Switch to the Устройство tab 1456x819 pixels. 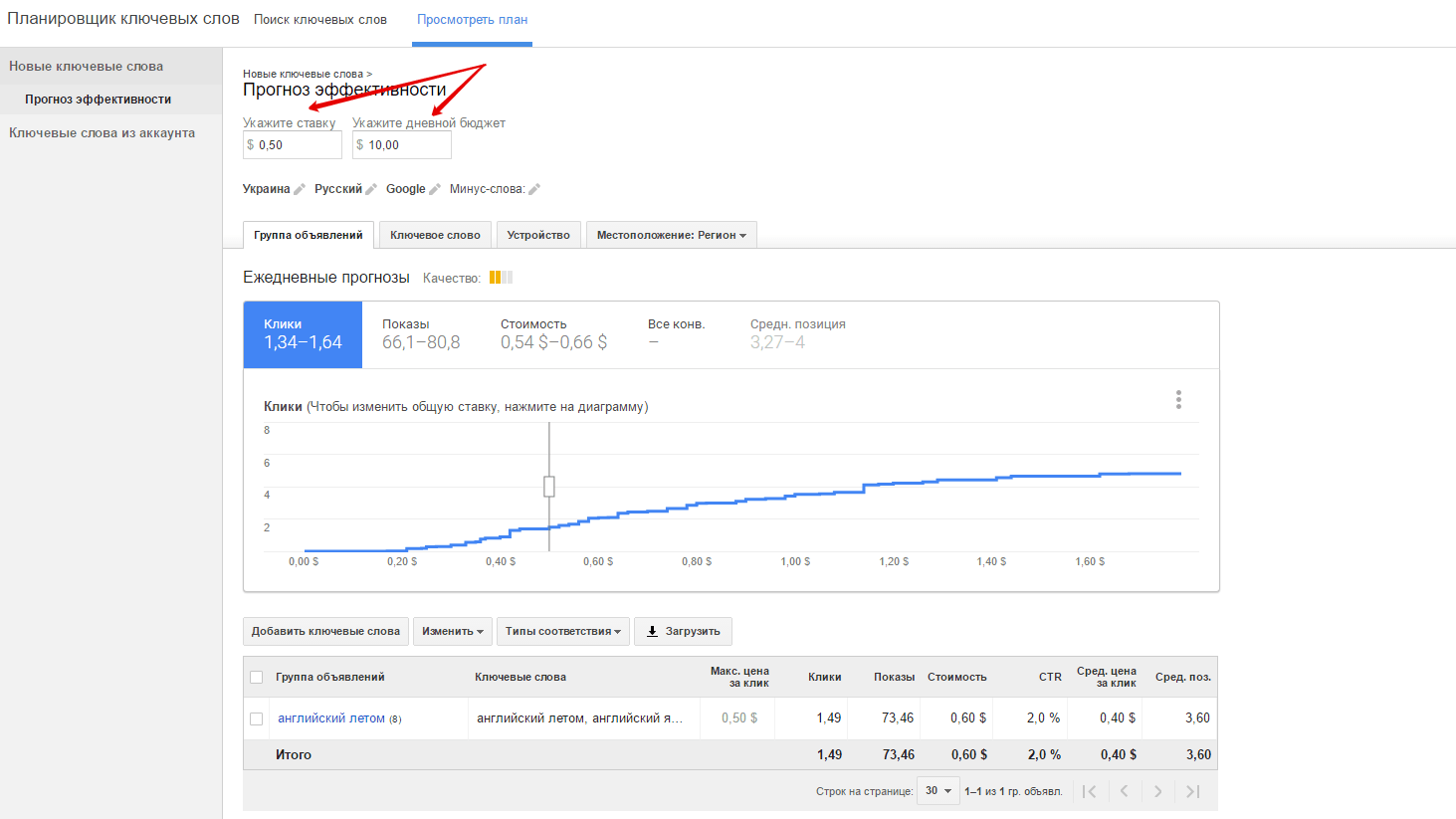(x=538, y=236)
